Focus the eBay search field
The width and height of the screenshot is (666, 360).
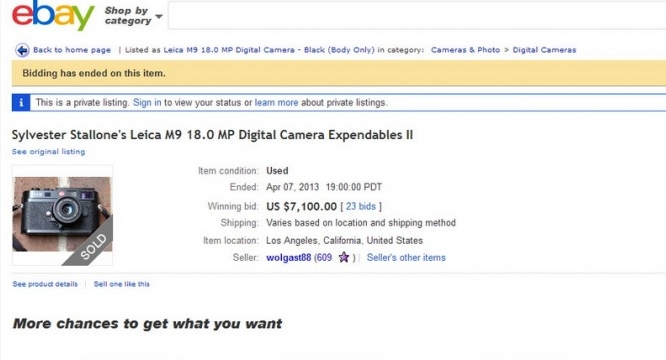pyautogui.click(x=417, y=16)
